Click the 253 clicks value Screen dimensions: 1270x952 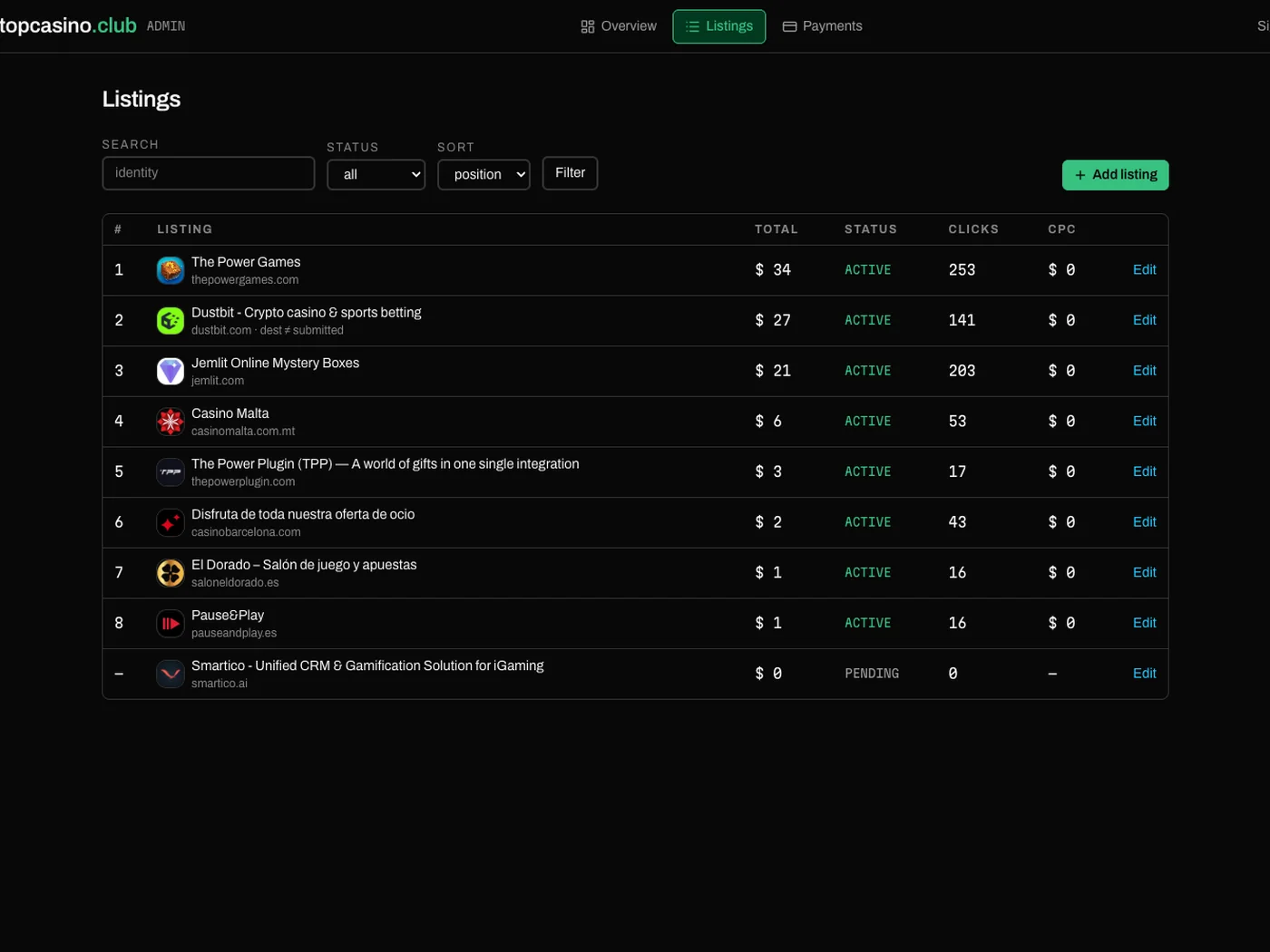[962, 270]
